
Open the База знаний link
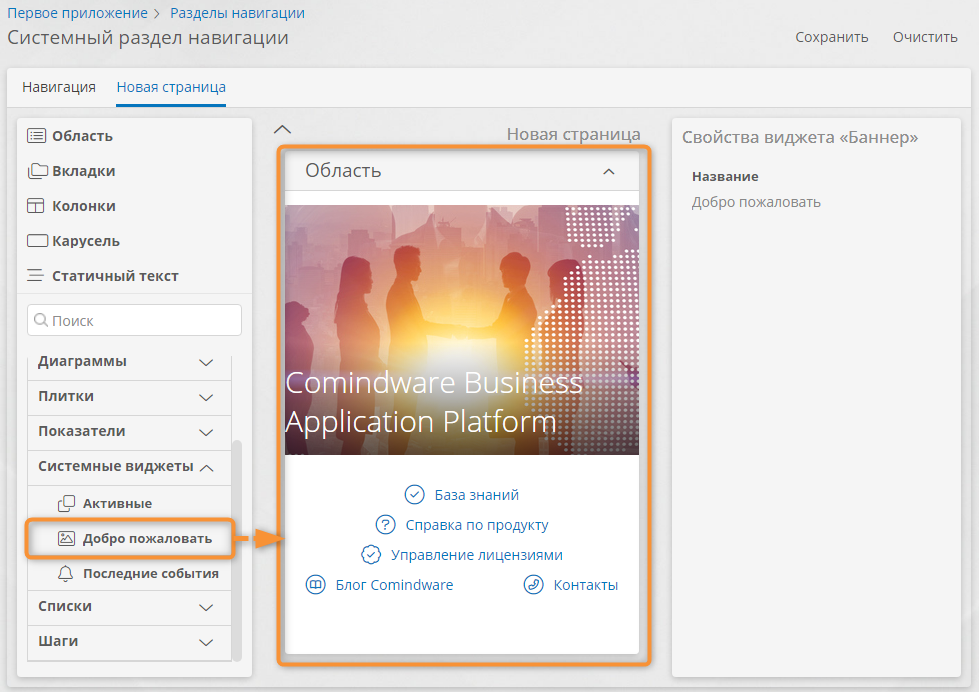pyautogui.click(x=476, y=495)
